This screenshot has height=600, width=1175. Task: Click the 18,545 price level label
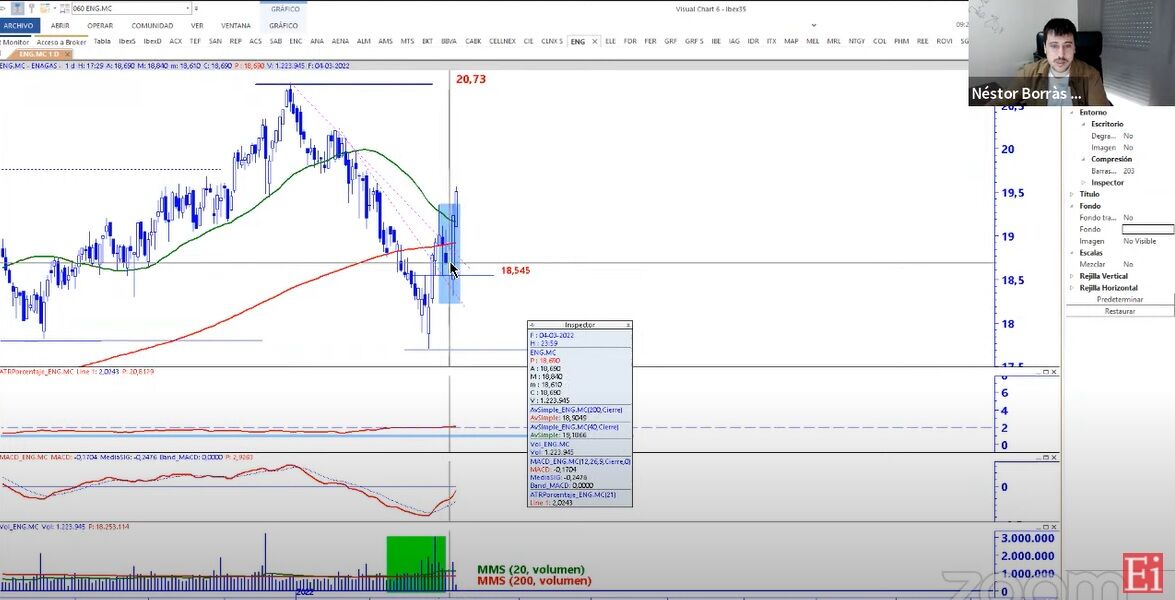pos(516,270)
